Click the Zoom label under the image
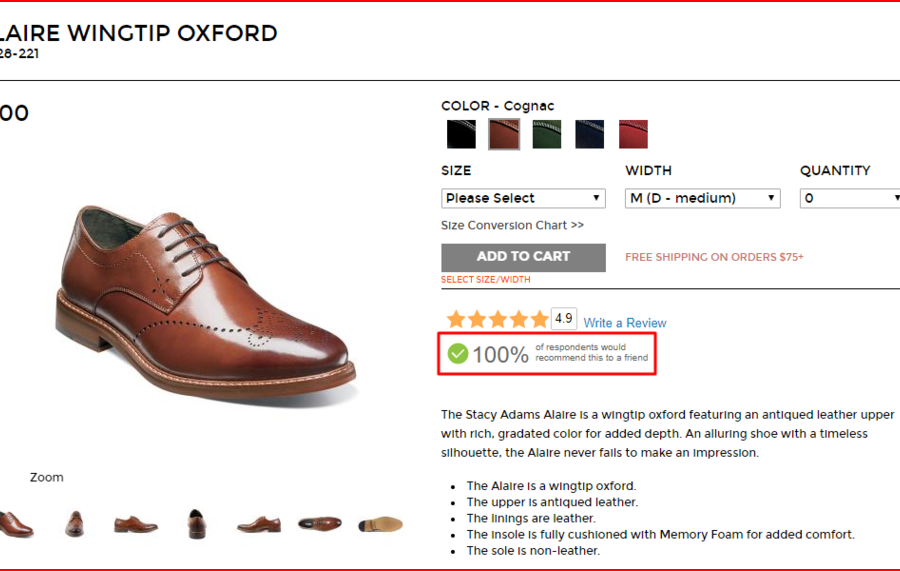900x571 pixels. [46, 478]
